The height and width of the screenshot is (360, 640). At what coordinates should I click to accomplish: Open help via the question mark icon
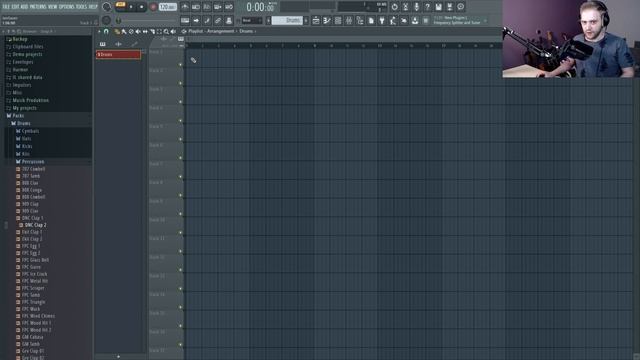click(x=427, y=7)
